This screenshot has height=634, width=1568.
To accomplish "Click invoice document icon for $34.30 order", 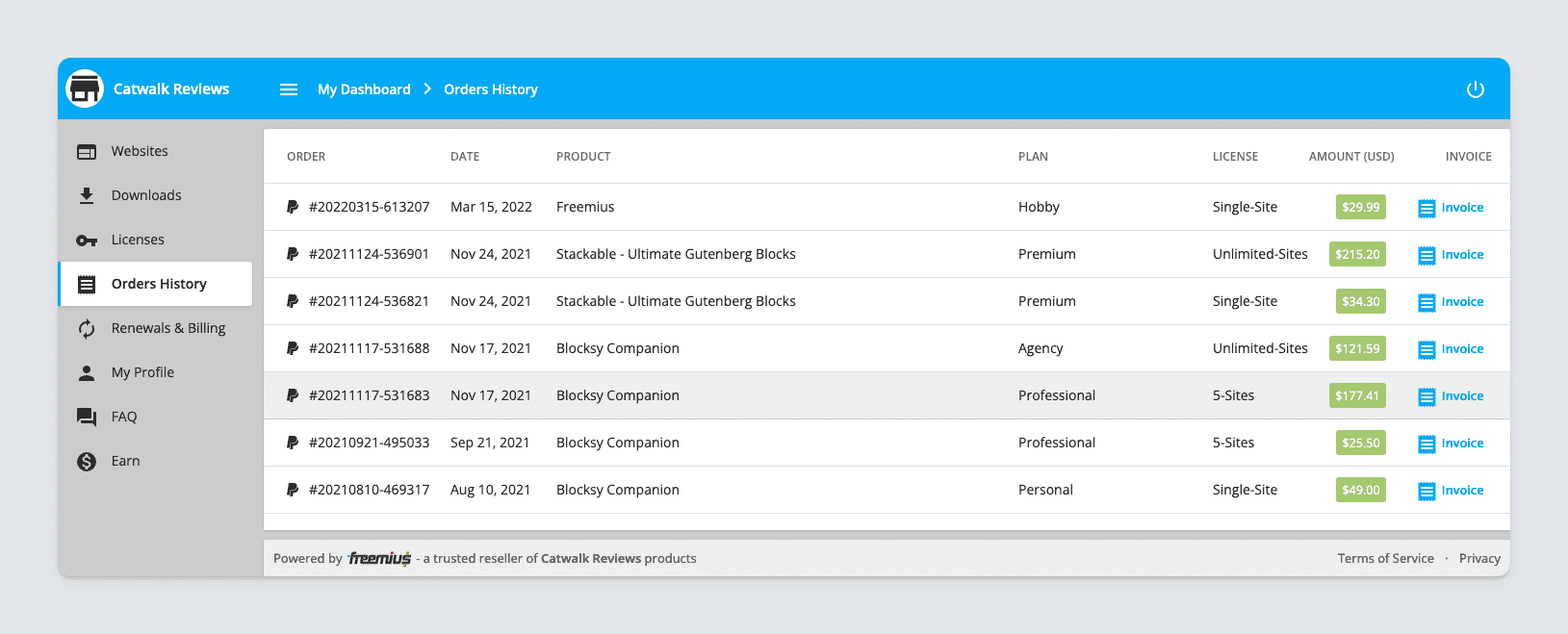I will [x=1427, y=303].
